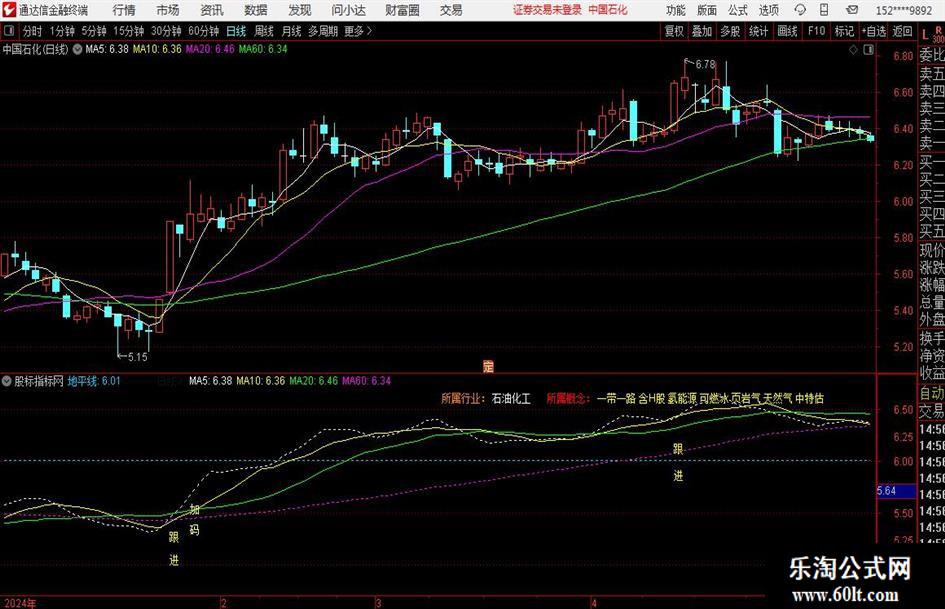Switch to the 60分钟 period tab
This screenshot has width=945, height=609.
[203, 31]
